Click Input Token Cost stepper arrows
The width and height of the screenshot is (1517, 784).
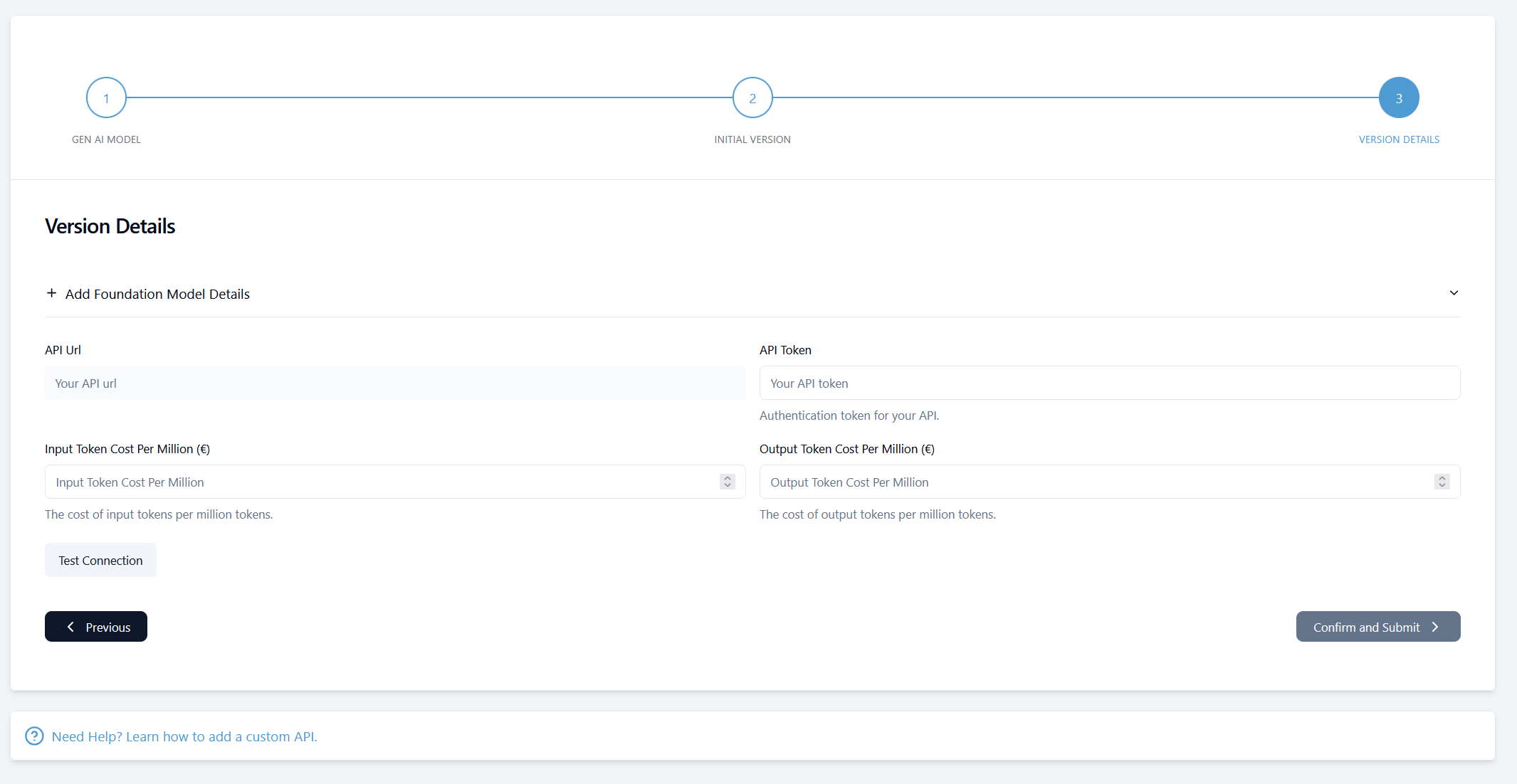[x=727, y=482]
